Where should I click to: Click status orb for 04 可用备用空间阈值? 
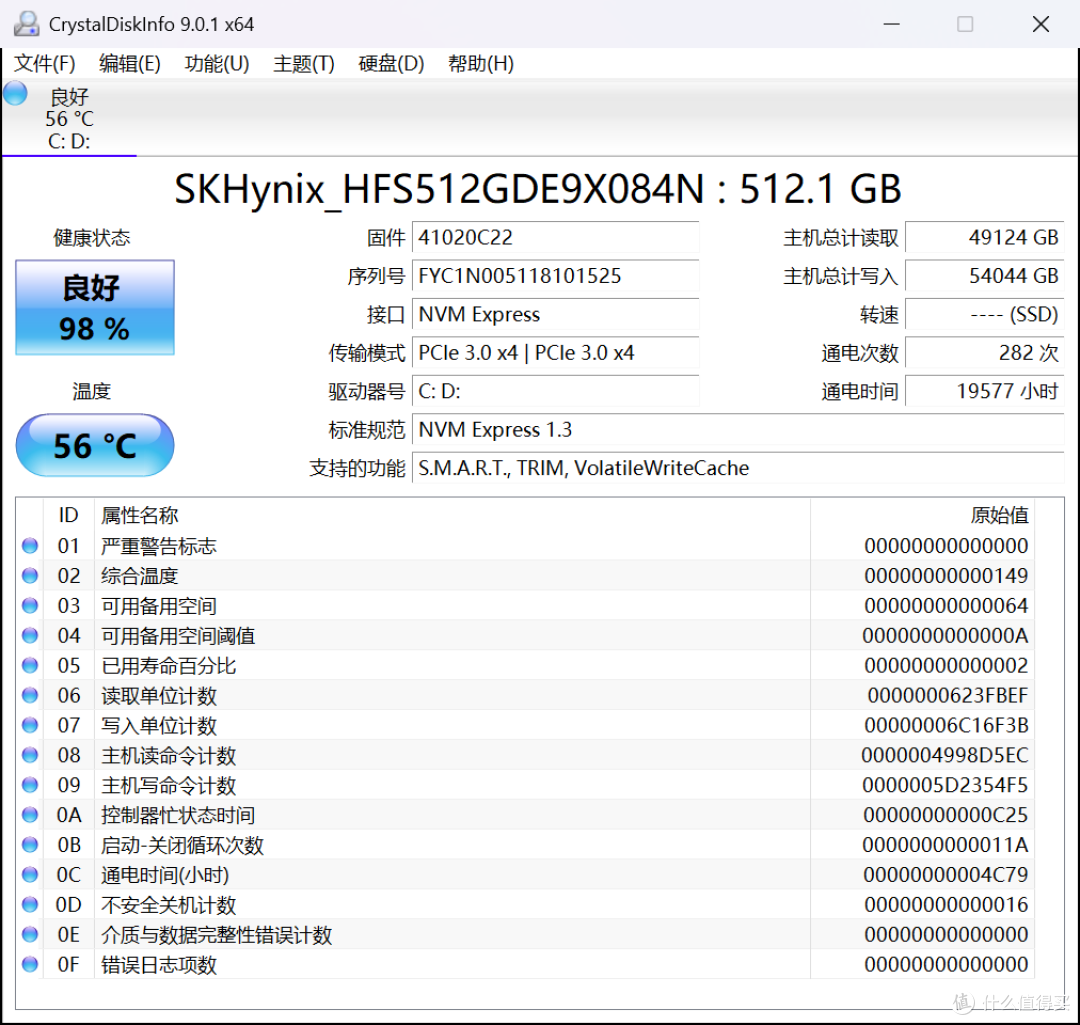pos(30,635)
